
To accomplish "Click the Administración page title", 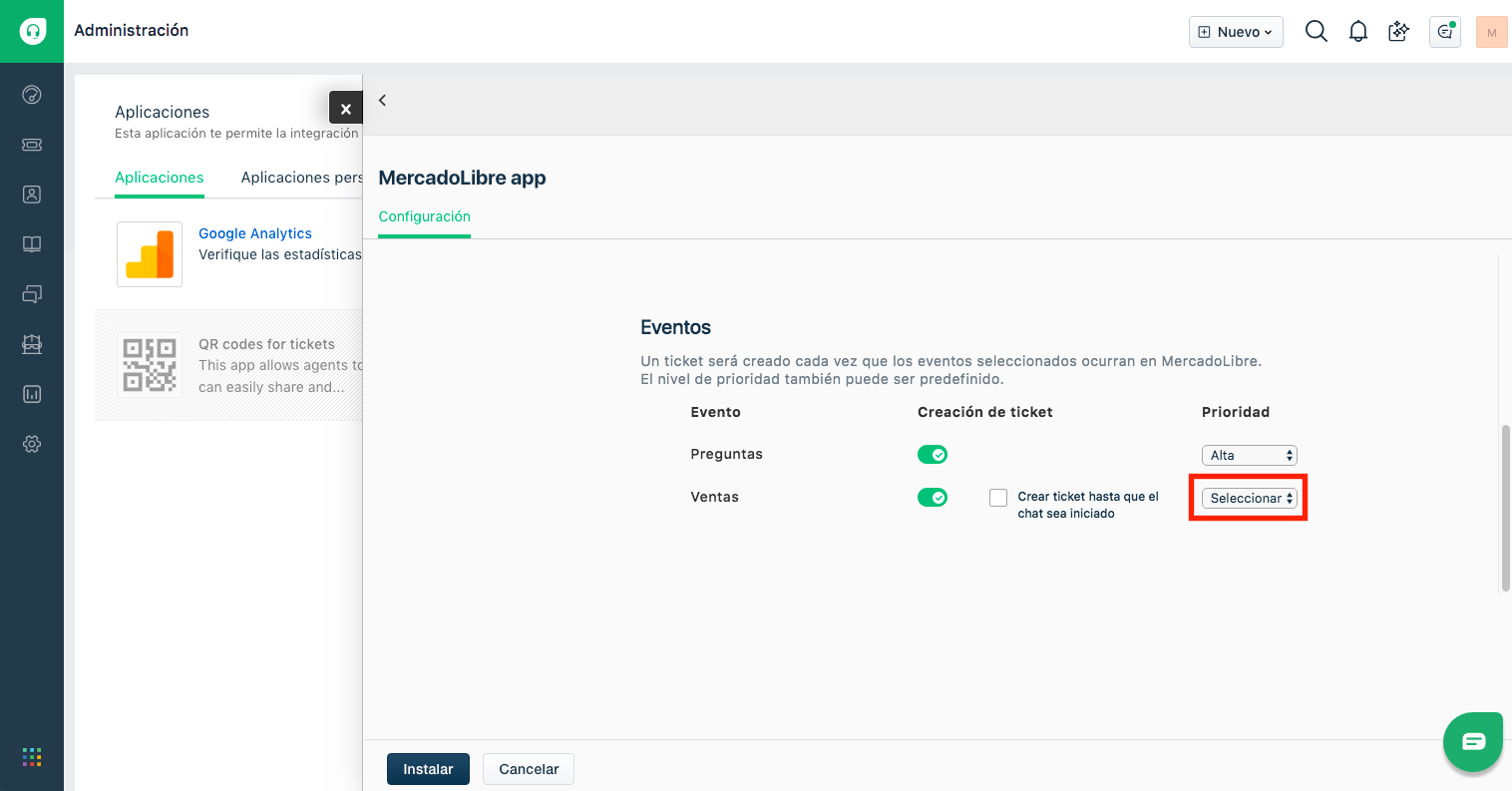I will coord(132,31).
